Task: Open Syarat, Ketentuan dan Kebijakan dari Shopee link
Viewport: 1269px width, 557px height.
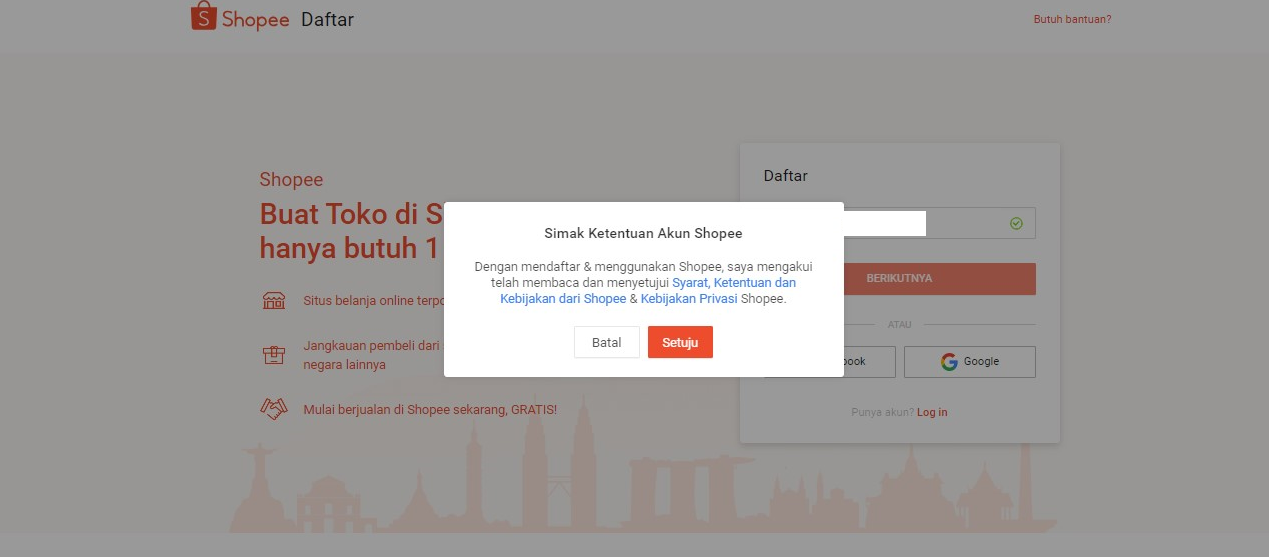Action: coord(649,291)
